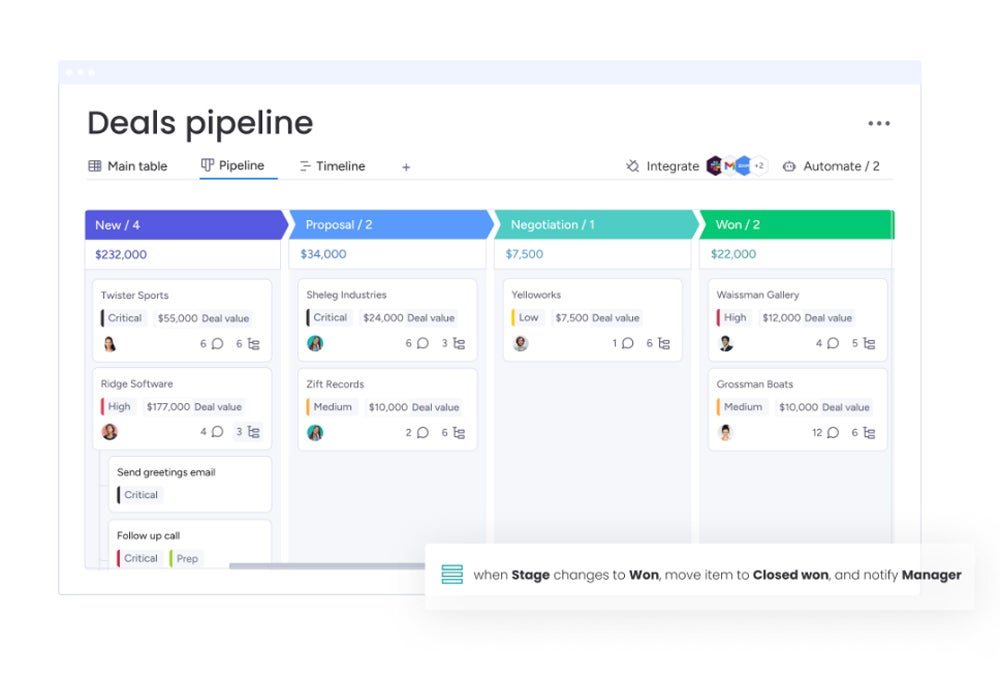The width and height of the screenshot is (1000, 678).
Task: Change Waissman Gallery High priority label
Action: point(733,318)
